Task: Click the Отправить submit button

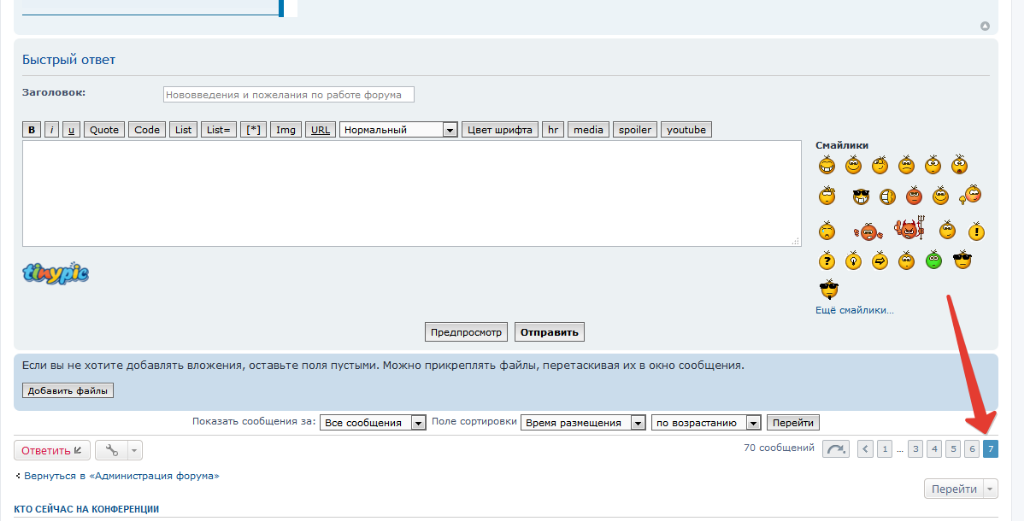Action: pos(549,332)
